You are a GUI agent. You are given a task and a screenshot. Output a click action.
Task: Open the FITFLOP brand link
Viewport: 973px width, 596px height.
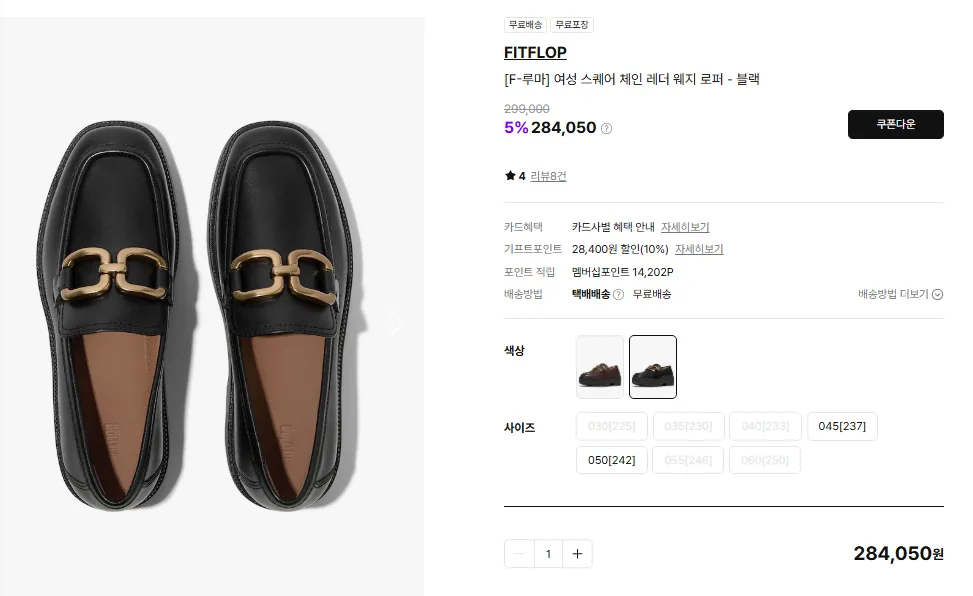(x=535, y=53)
